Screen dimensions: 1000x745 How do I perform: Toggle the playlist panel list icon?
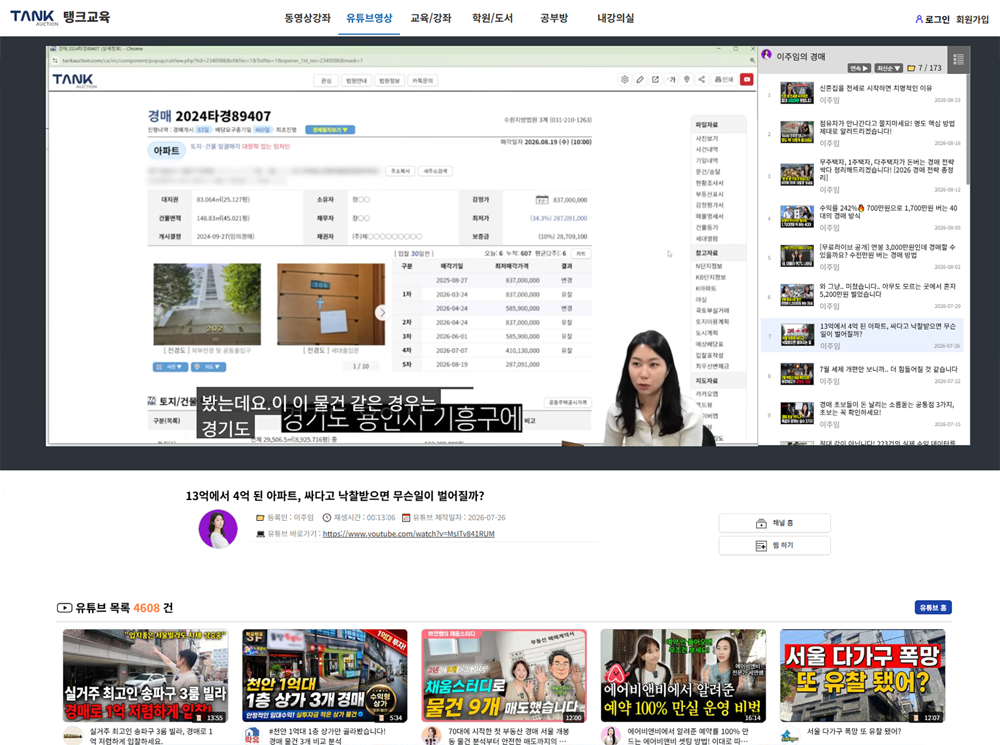tap(958, 59)
